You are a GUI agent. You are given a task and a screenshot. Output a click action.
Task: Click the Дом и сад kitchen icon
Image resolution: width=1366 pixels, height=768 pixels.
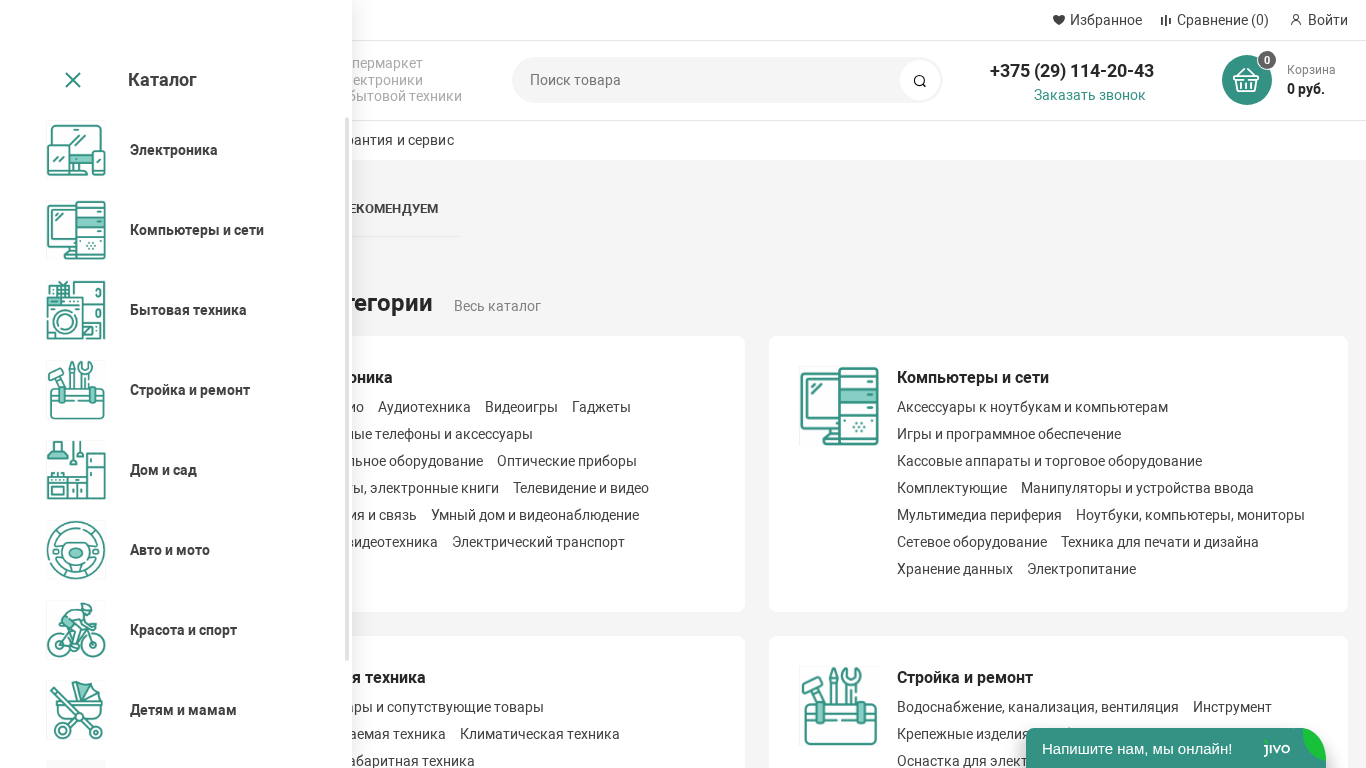[x=76, y=470]
